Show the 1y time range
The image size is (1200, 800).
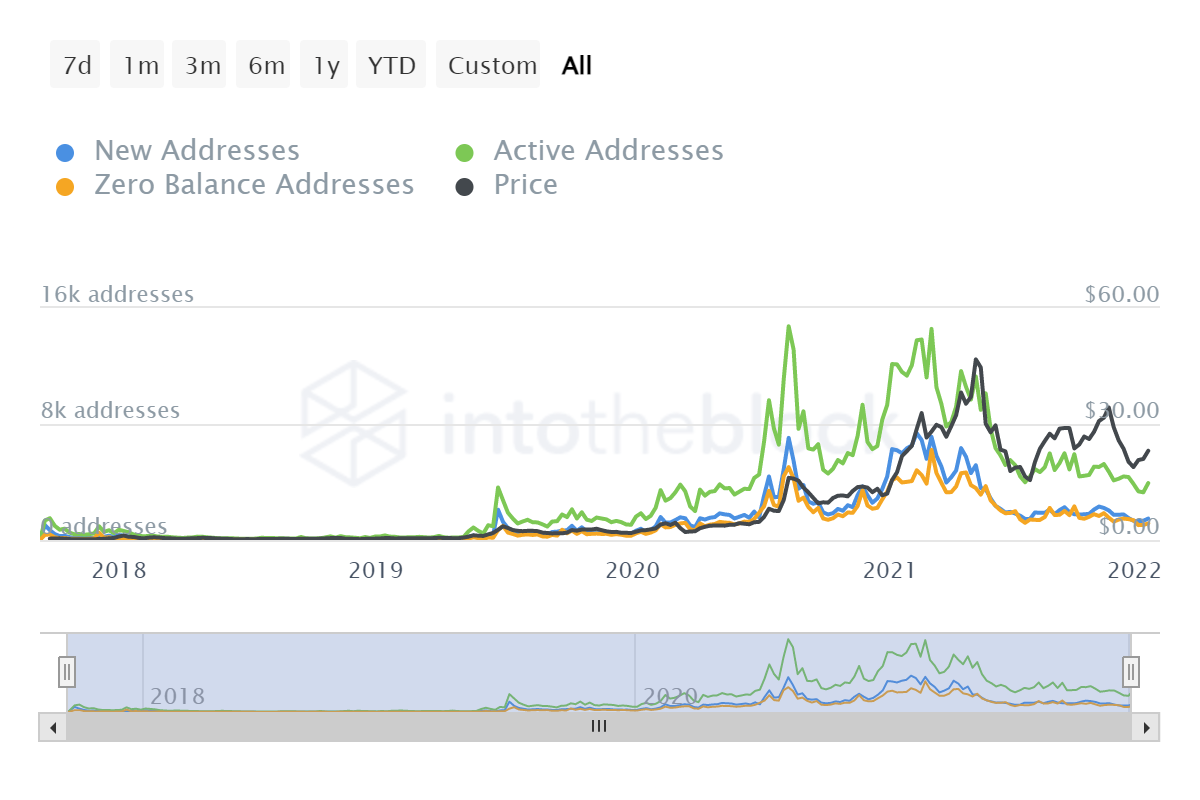[x=326, y=65]
